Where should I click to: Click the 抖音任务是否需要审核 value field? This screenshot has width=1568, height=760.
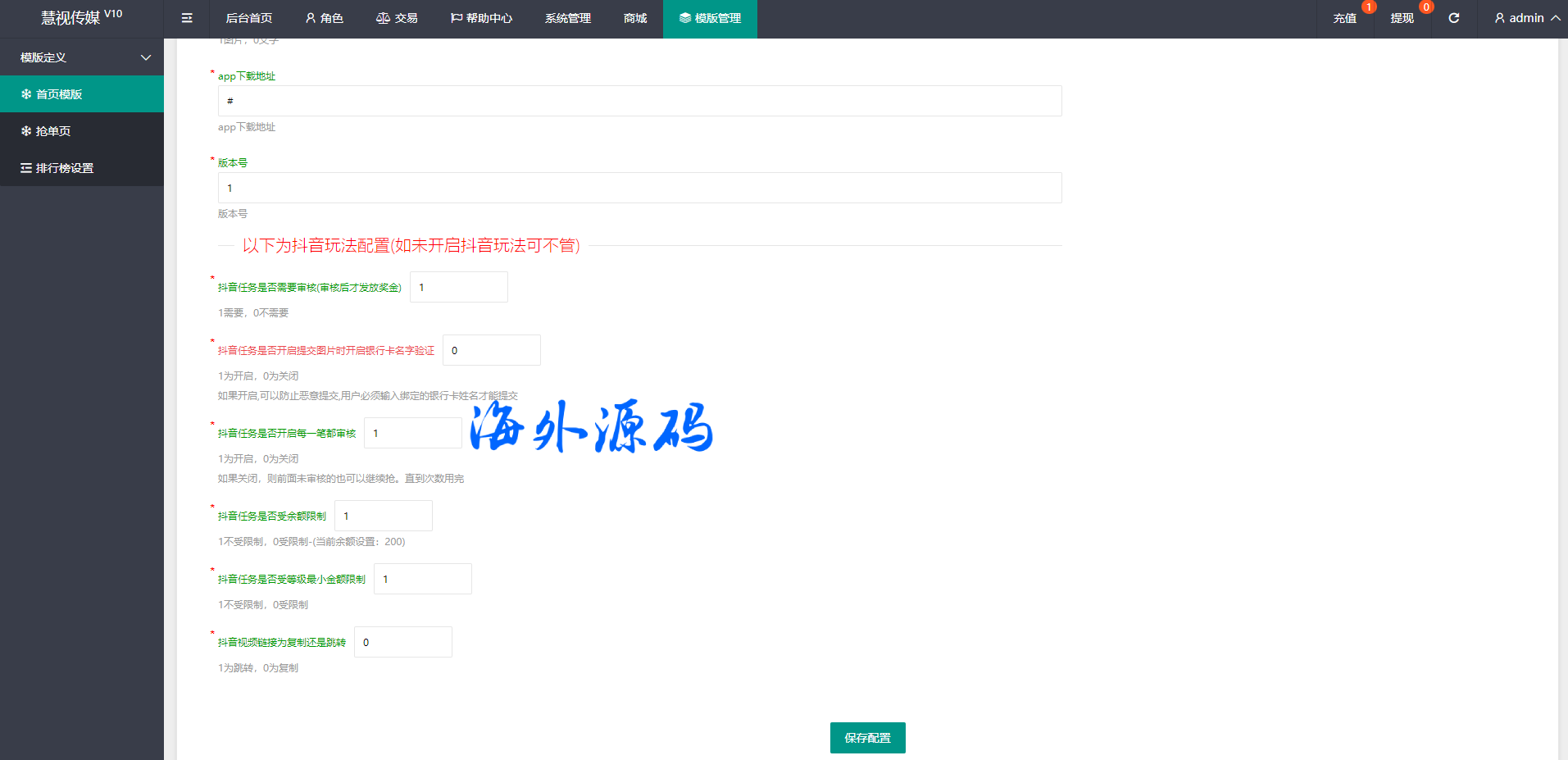pyautogui.click(x=458, y=287)
